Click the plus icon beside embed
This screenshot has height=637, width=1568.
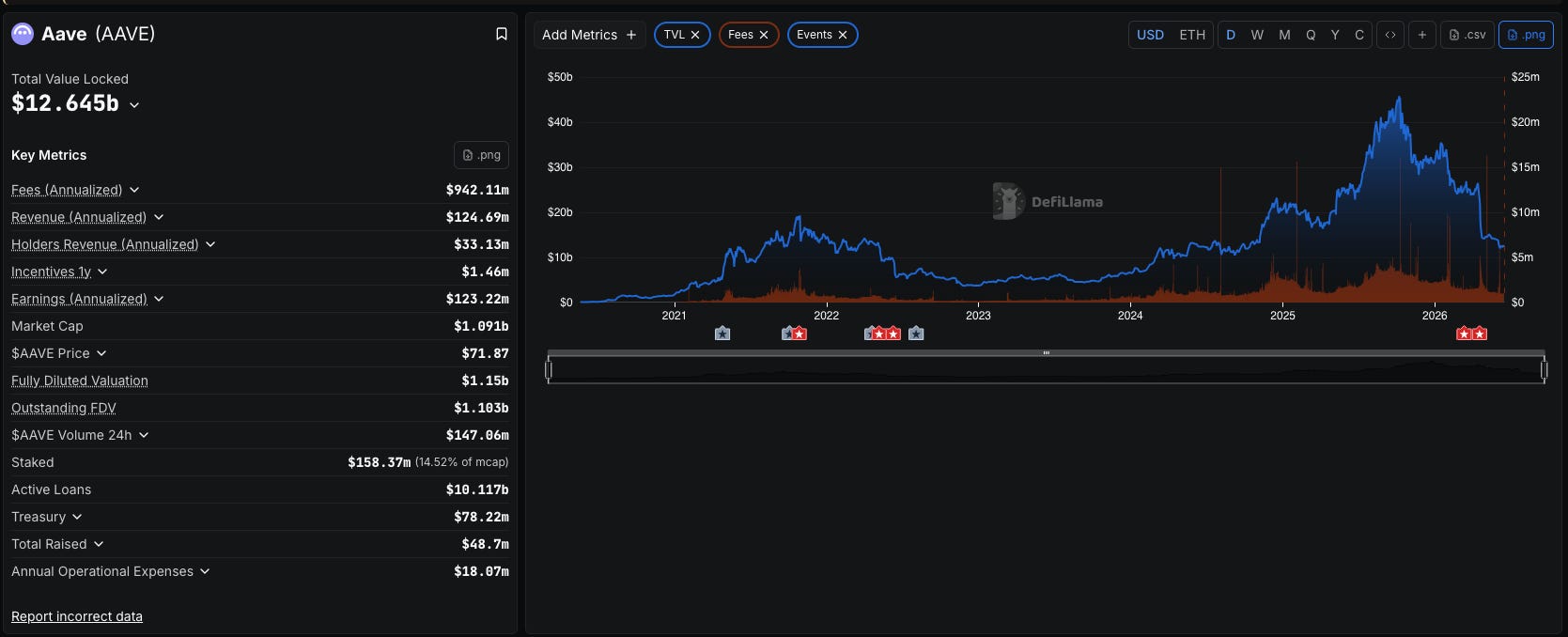pos(1422,35)
